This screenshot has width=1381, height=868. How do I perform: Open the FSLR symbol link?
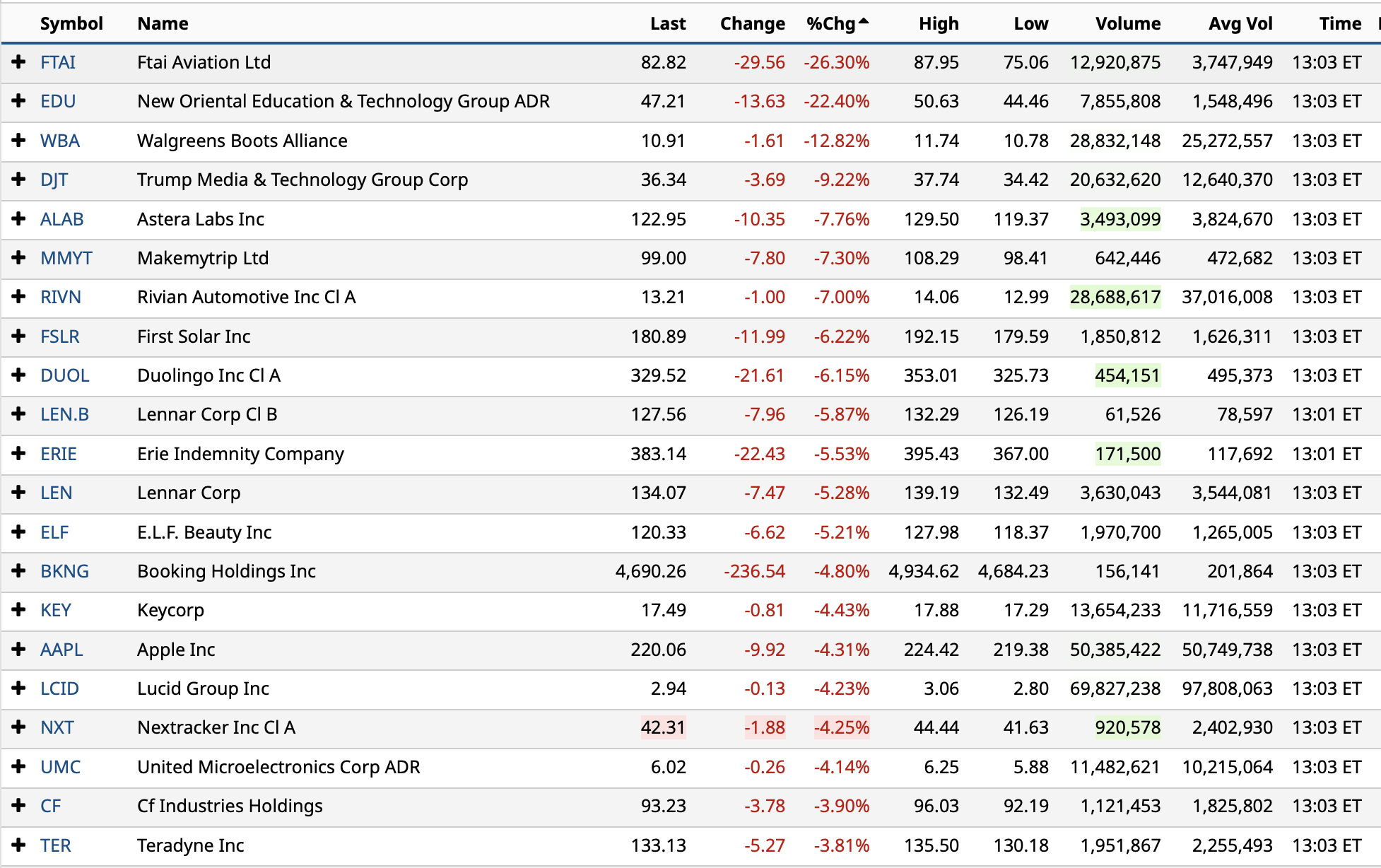coord(59,336)
